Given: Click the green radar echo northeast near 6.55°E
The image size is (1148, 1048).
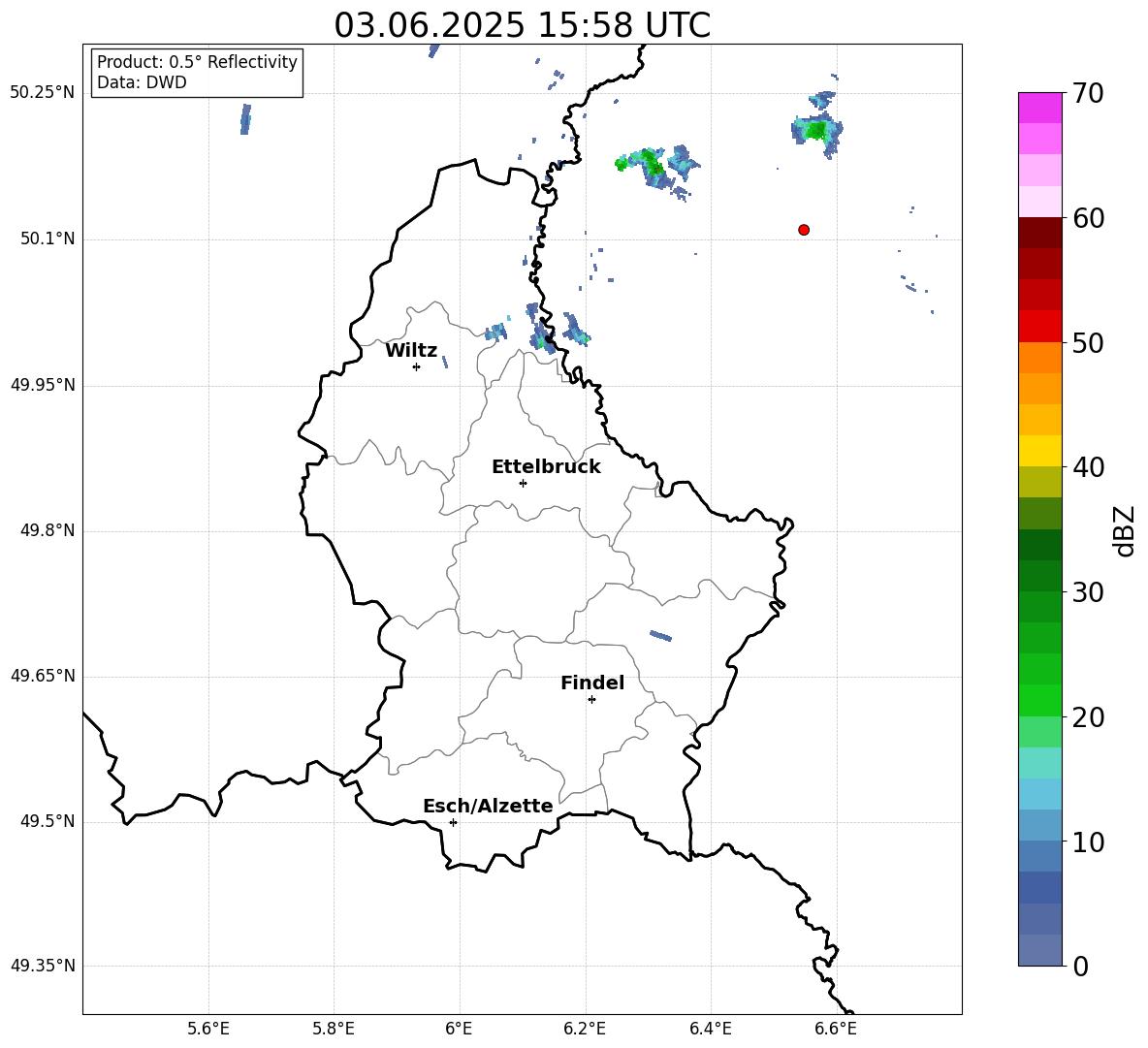Looking at the screenshot, I should (x=816, y=130).
